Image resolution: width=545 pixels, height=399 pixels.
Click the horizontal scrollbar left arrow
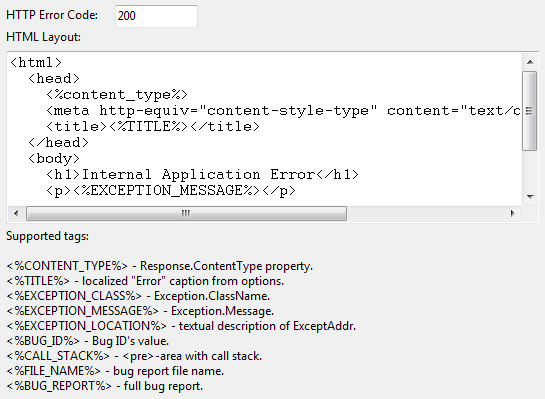pyautogui.click(x=16, y=213)
